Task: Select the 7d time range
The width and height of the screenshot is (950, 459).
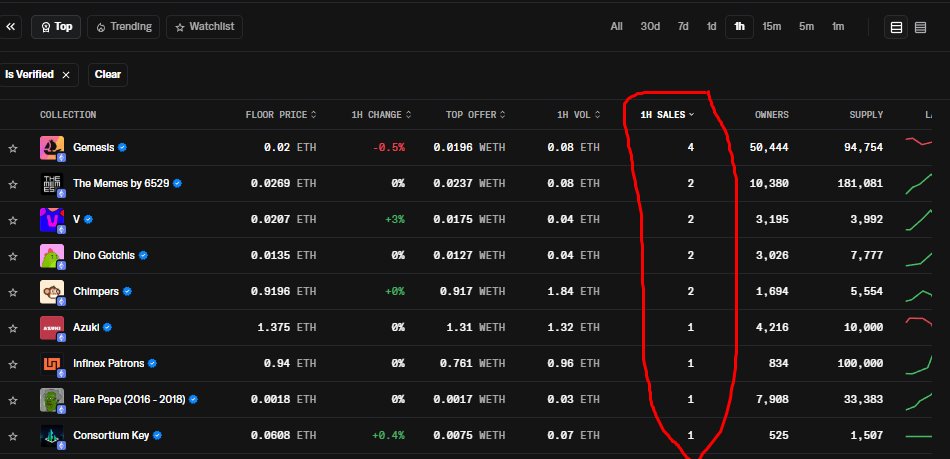Action: click(683, 27)
